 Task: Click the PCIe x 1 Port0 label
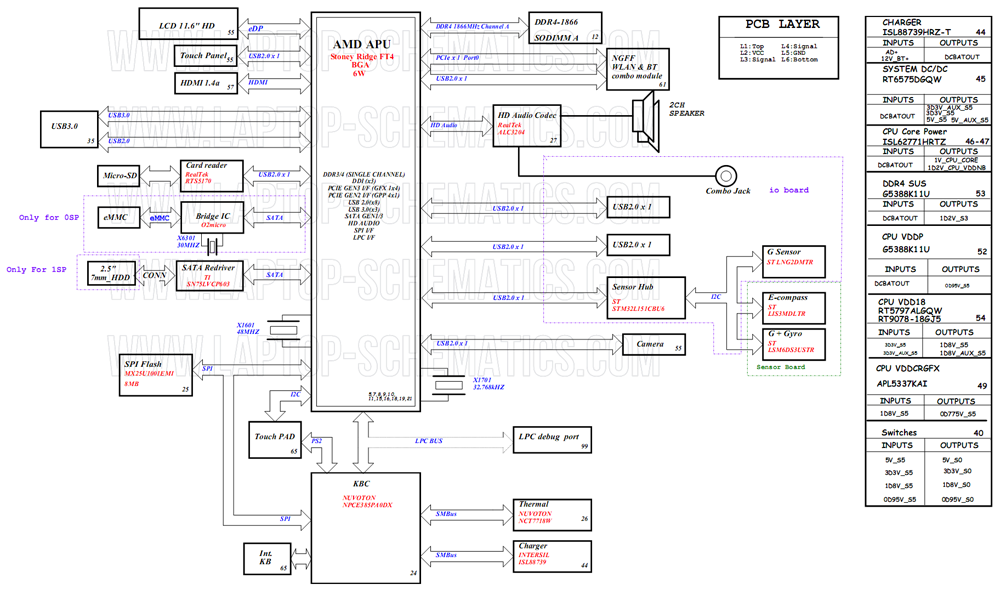click(x=457, y=58)
